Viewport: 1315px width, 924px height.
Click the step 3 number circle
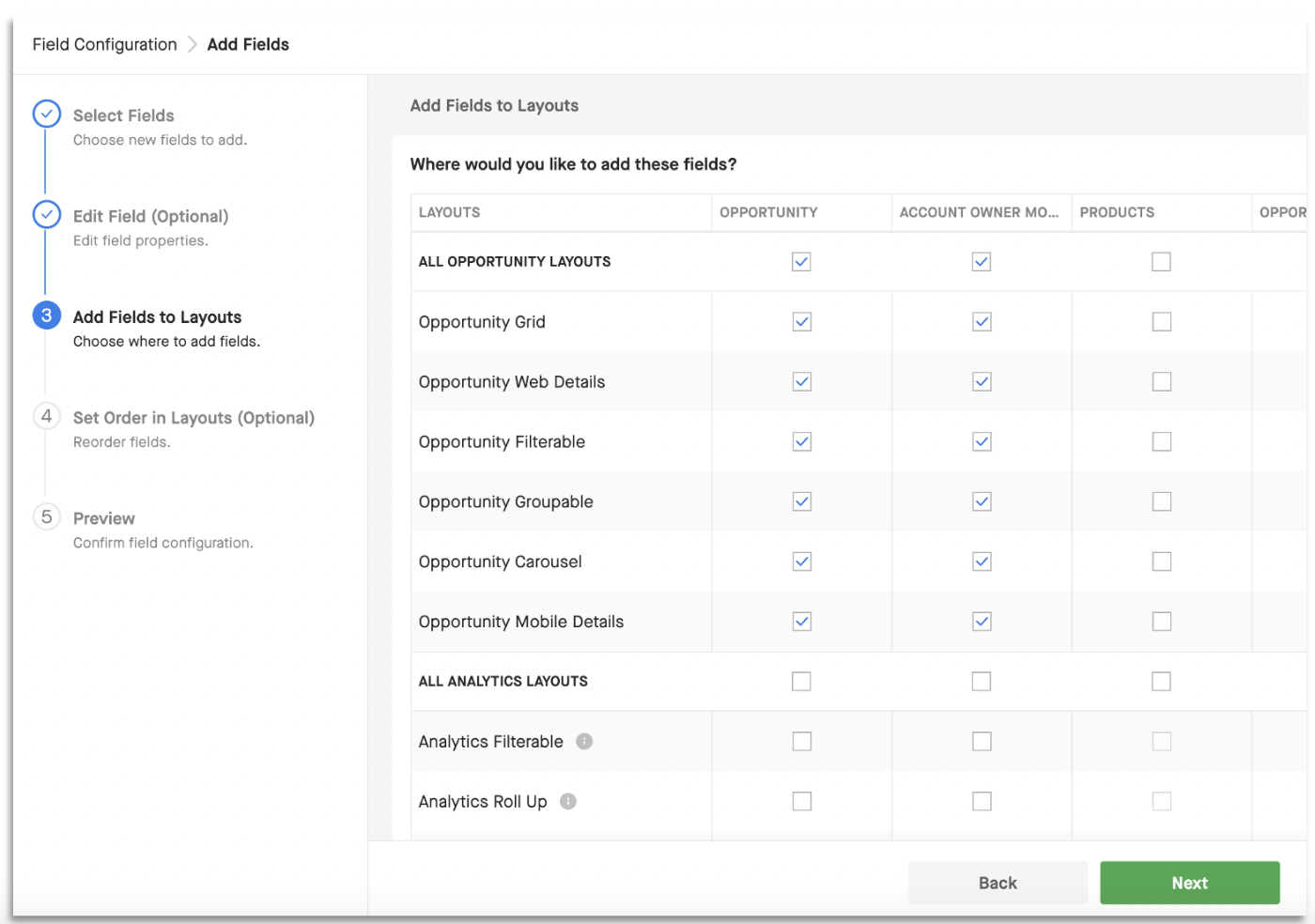tap(47, 316)
